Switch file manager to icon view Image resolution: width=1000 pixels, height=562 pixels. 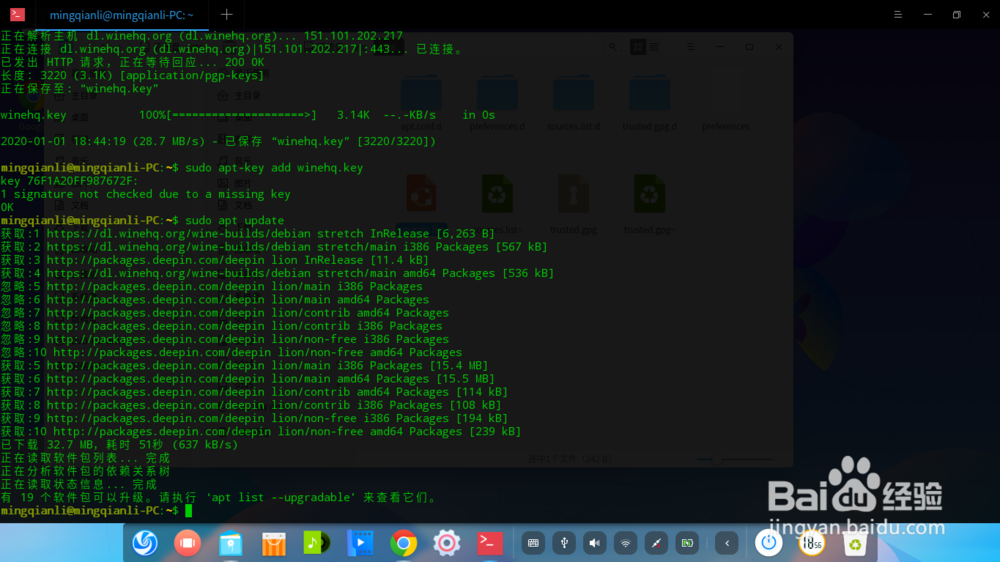click(x=638, y=47)
